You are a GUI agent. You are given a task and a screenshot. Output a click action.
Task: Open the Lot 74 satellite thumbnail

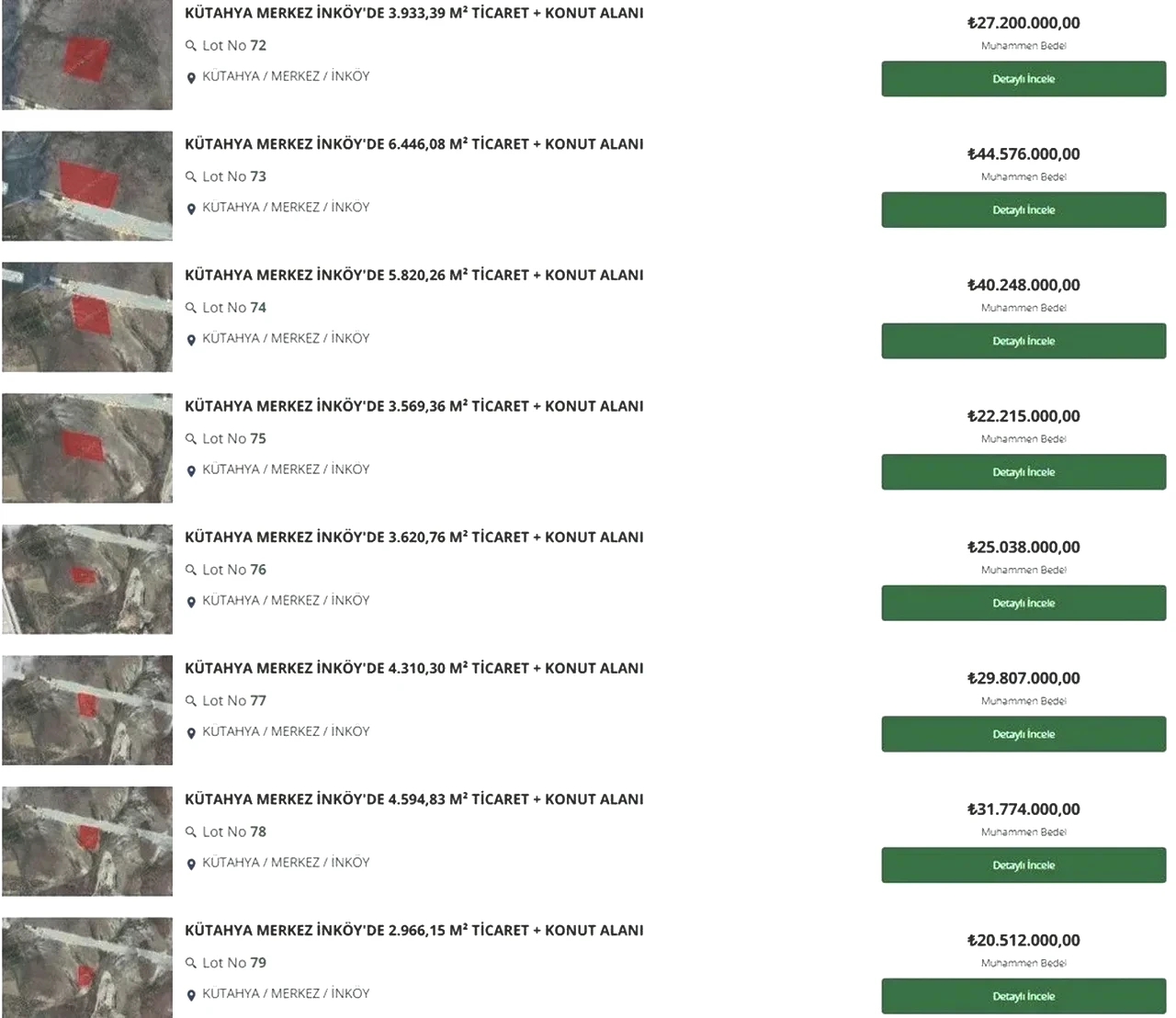coord(87,317)
